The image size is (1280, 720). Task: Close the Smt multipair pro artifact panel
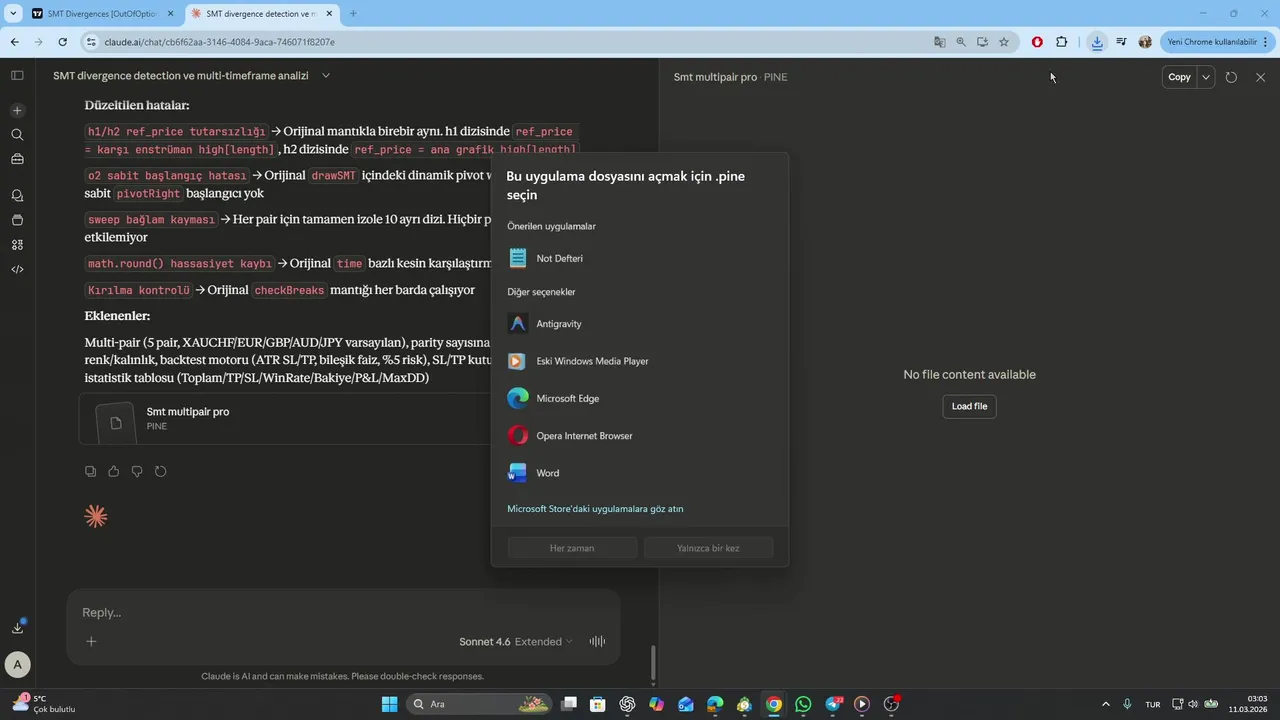1260,77
